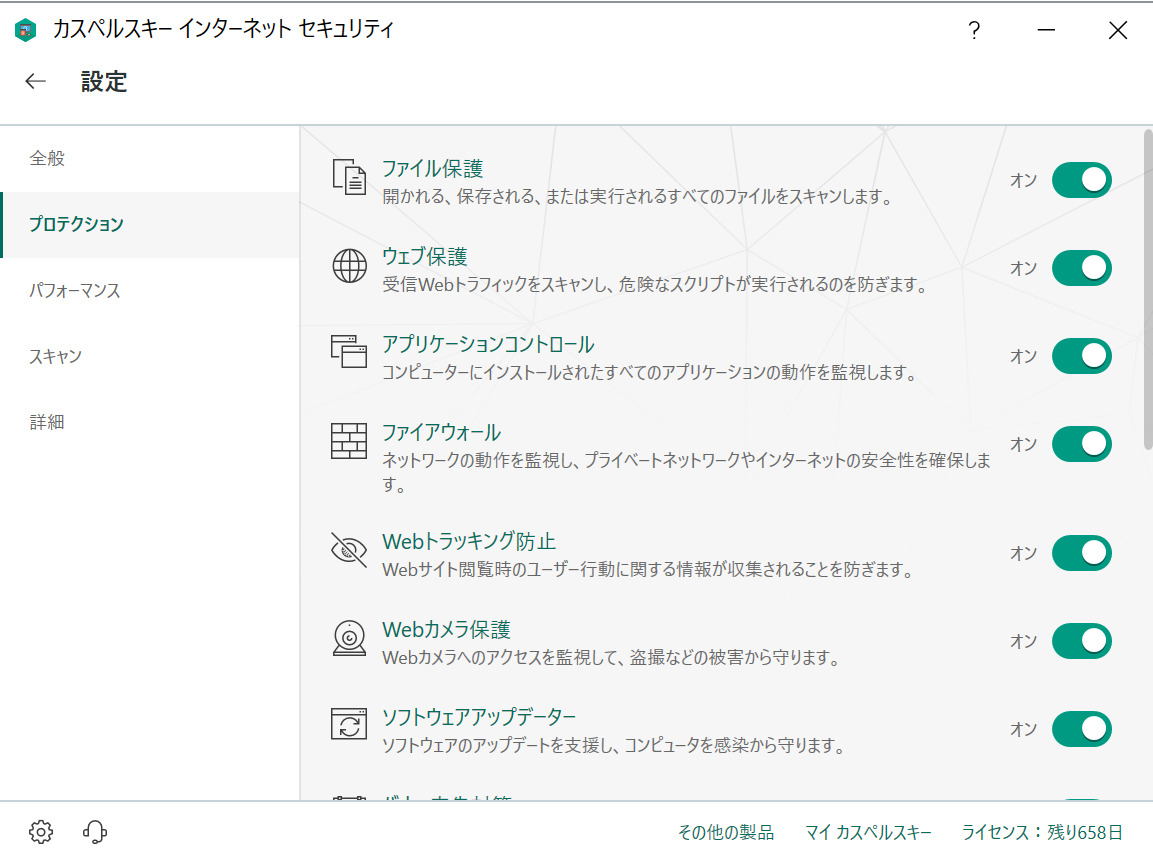Click the 設定 page heading
The image size is (1153, 861).
coord(104,82)
